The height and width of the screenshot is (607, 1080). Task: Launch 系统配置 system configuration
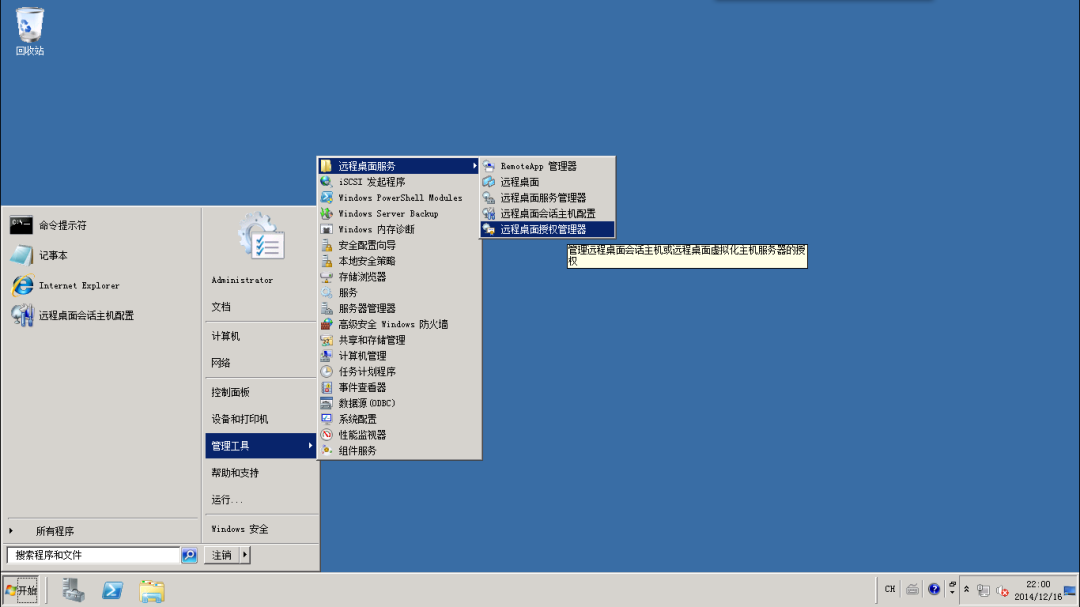(x=399, y=419)
